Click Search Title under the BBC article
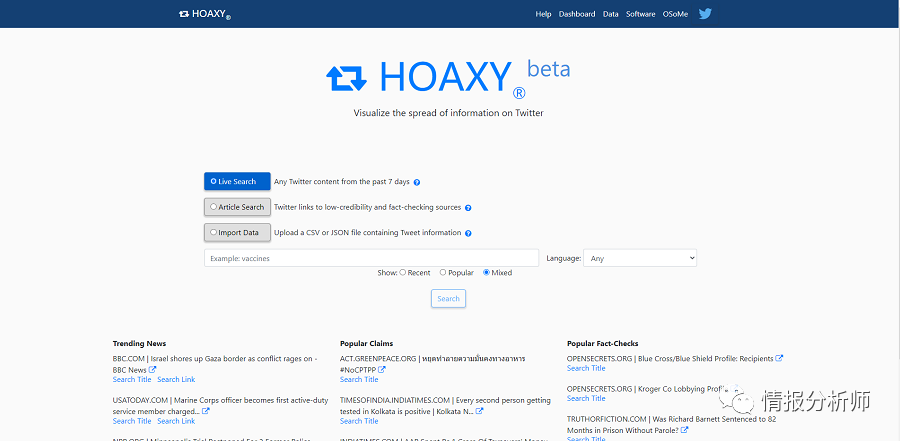 coord(132,380)
